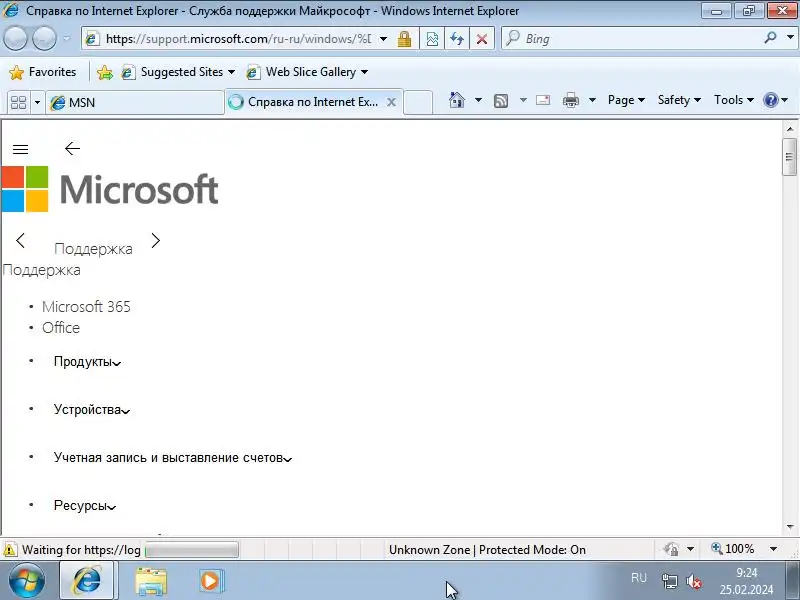
Task: Open Suggested Sites favorites item
Action: [x=178, y=72]
